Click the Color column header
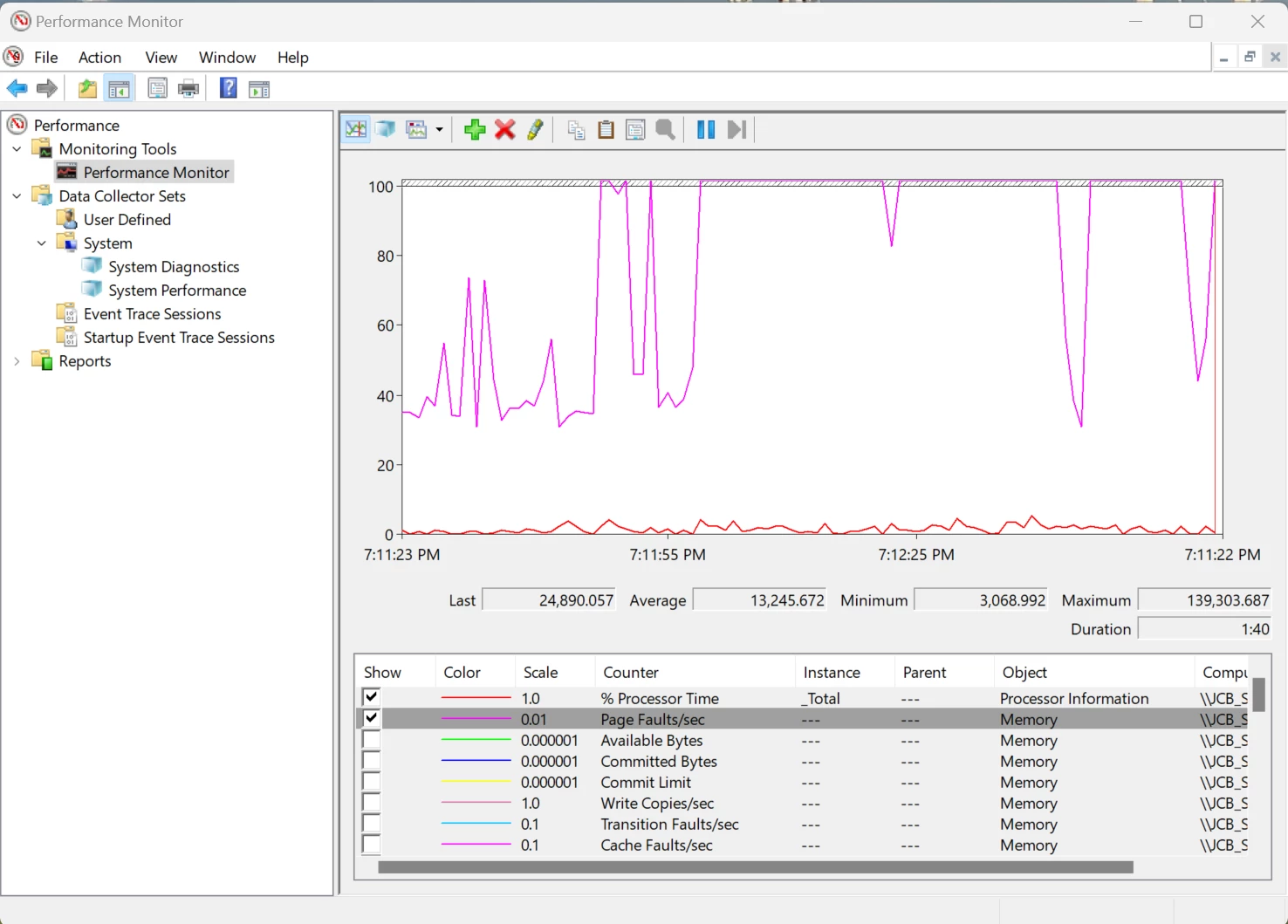 475,673
